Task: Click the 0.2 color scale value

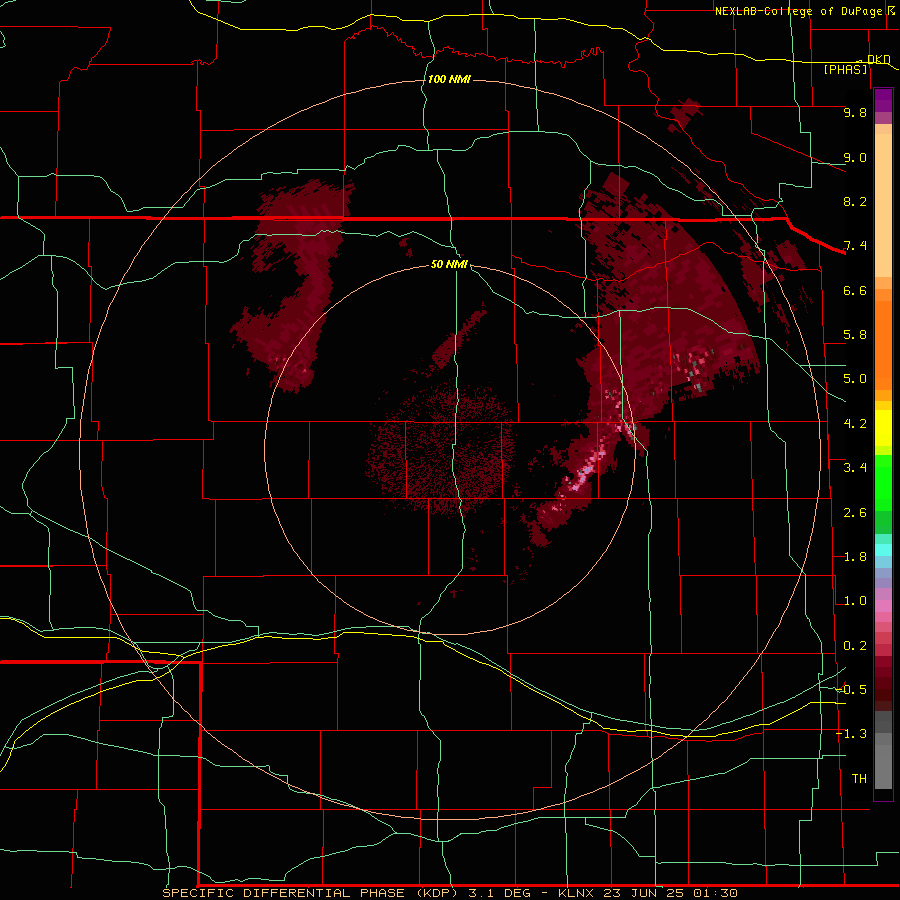Action: [x=855, y=646]
